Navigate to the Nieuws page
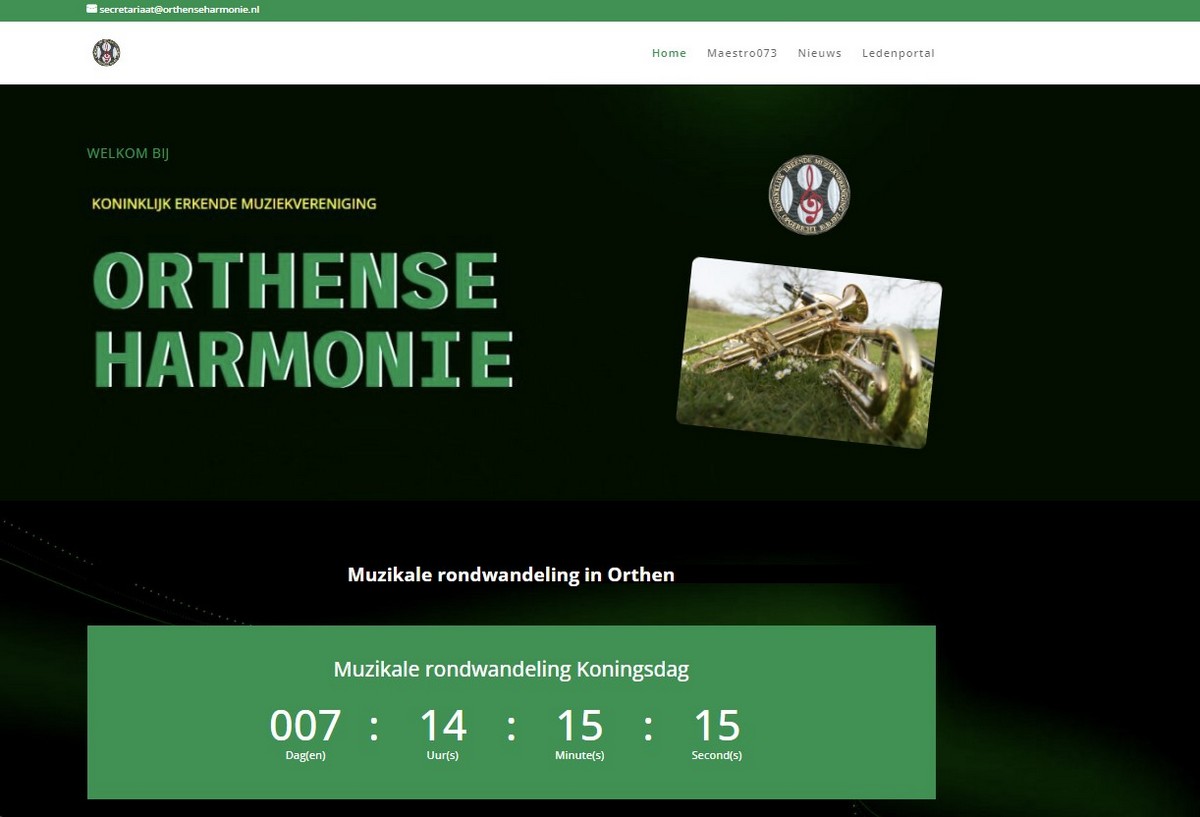This screenshot has height=817, width=1200. [819, 53]
